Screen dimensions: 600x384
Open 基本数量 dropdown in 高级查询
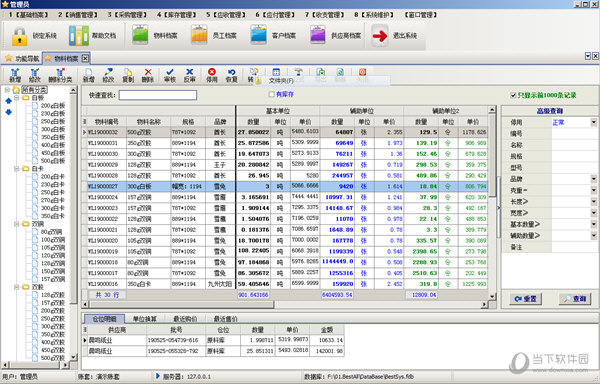coord(593,225)
